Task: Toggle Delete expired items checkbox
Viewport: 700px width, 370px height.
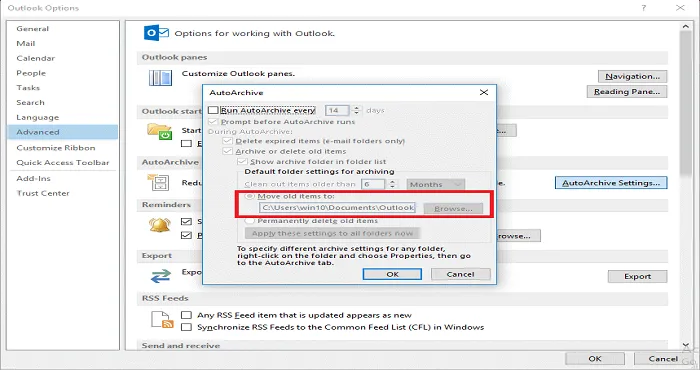Action: tap(228, 141)
